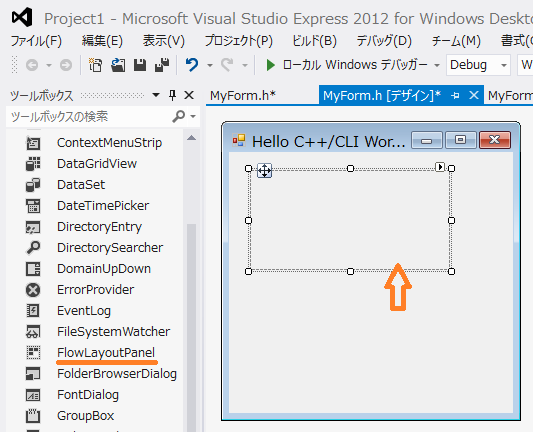Open the panel's smart tag arrow
Screen dimensions: 533x432
coord(440,167)
